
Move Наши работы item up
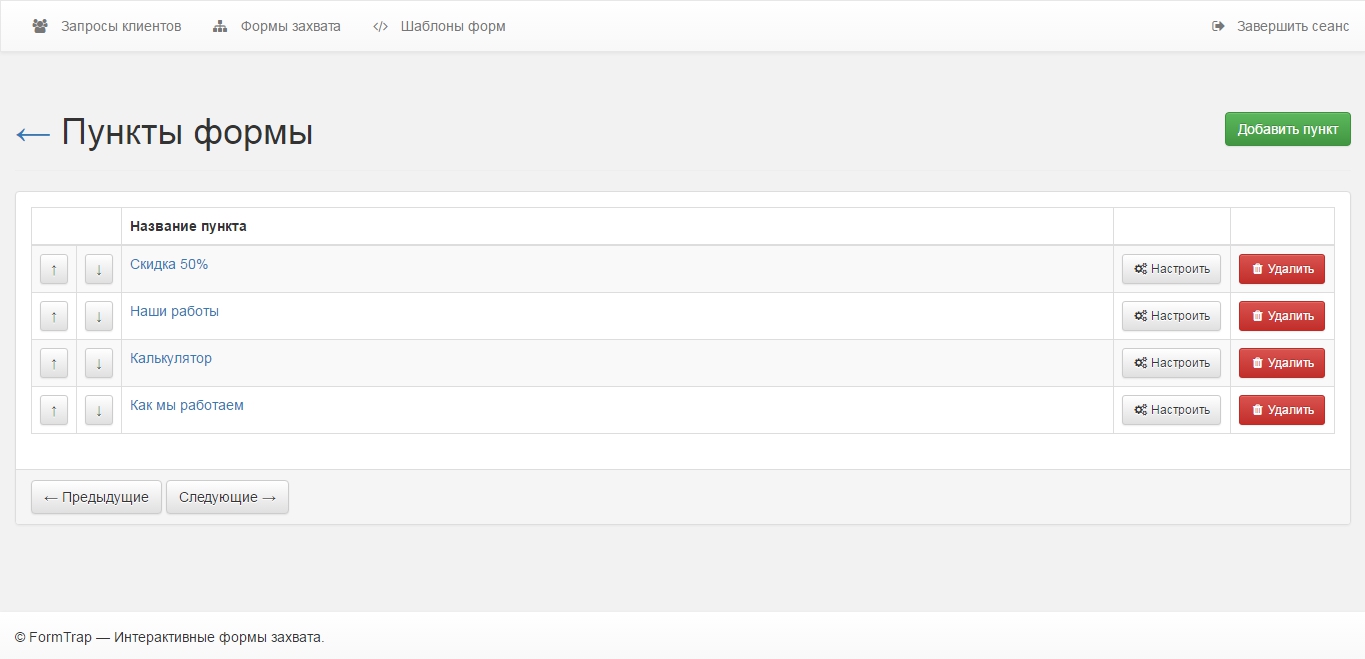click(54, 316)
